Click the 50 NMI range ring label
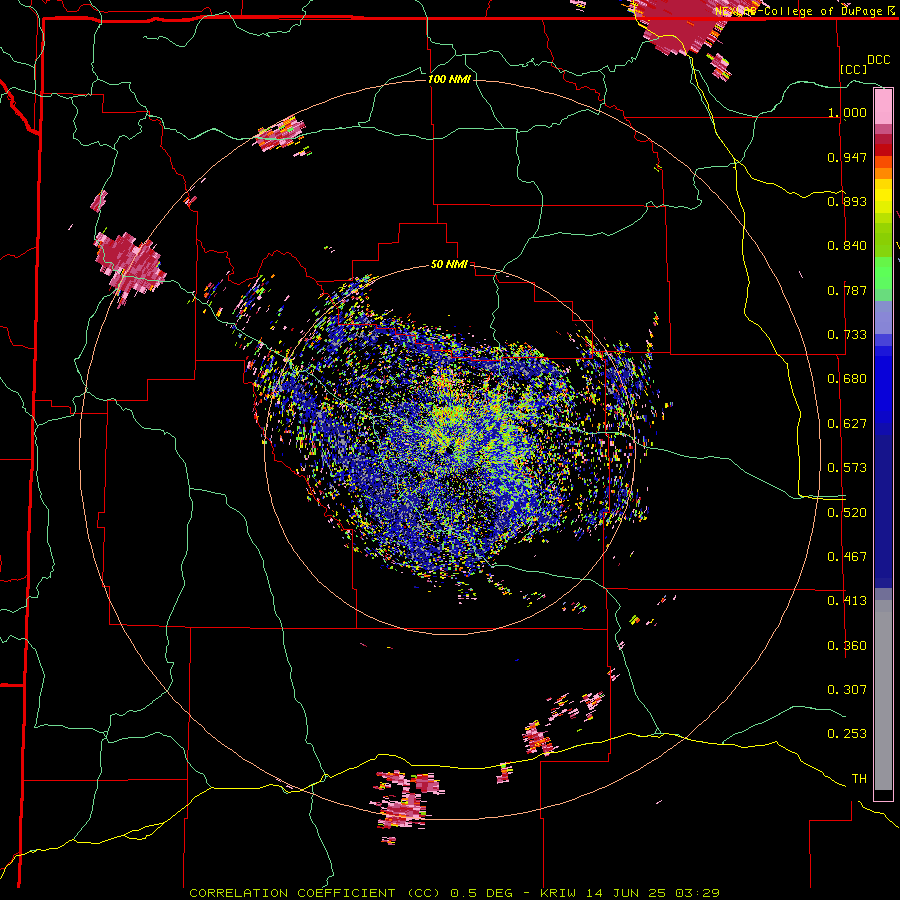The width and height of the screenshot is (900, 900). tap(449, 265)
